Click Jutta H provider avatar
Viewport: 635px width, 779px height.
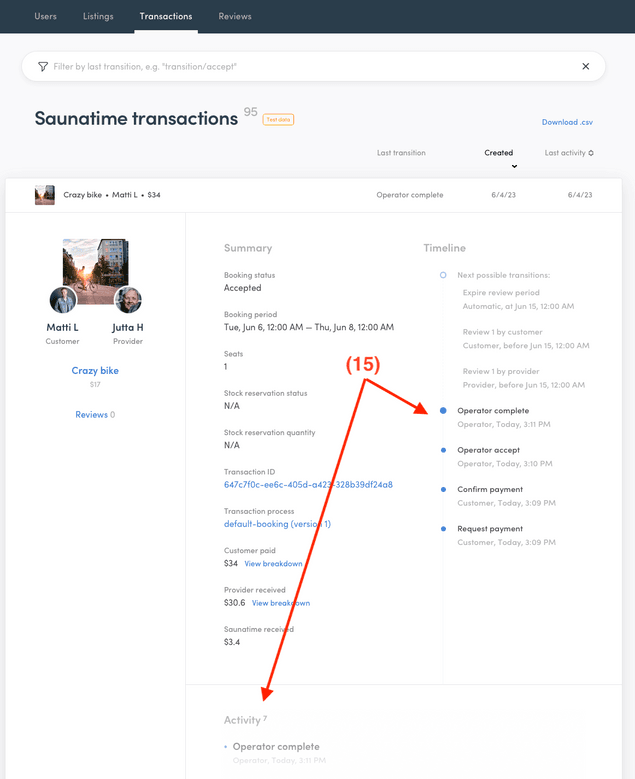[128, 300]
